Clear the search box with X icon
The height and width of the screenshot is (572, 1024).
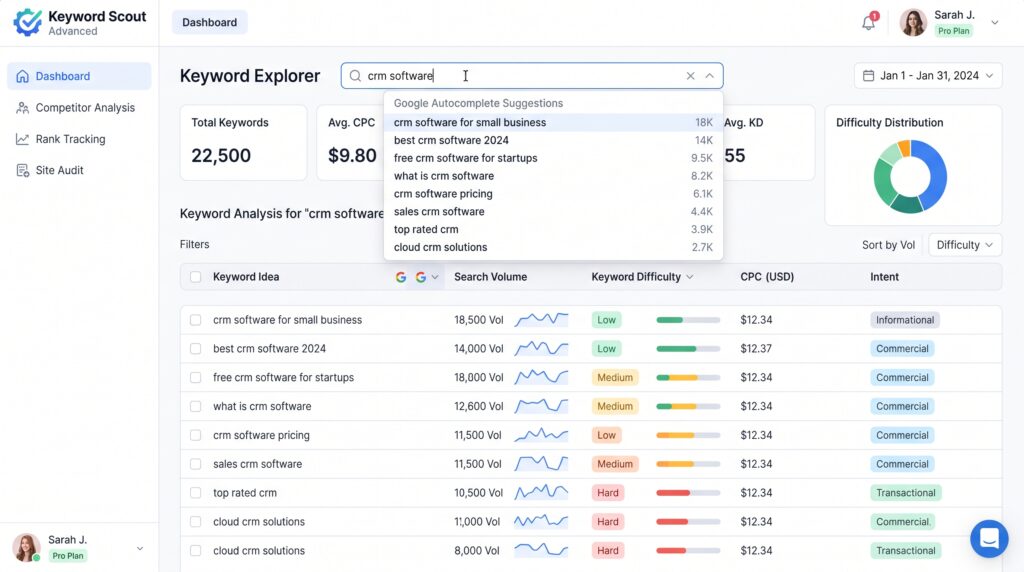pyautogui.click(x=690, y=76)
